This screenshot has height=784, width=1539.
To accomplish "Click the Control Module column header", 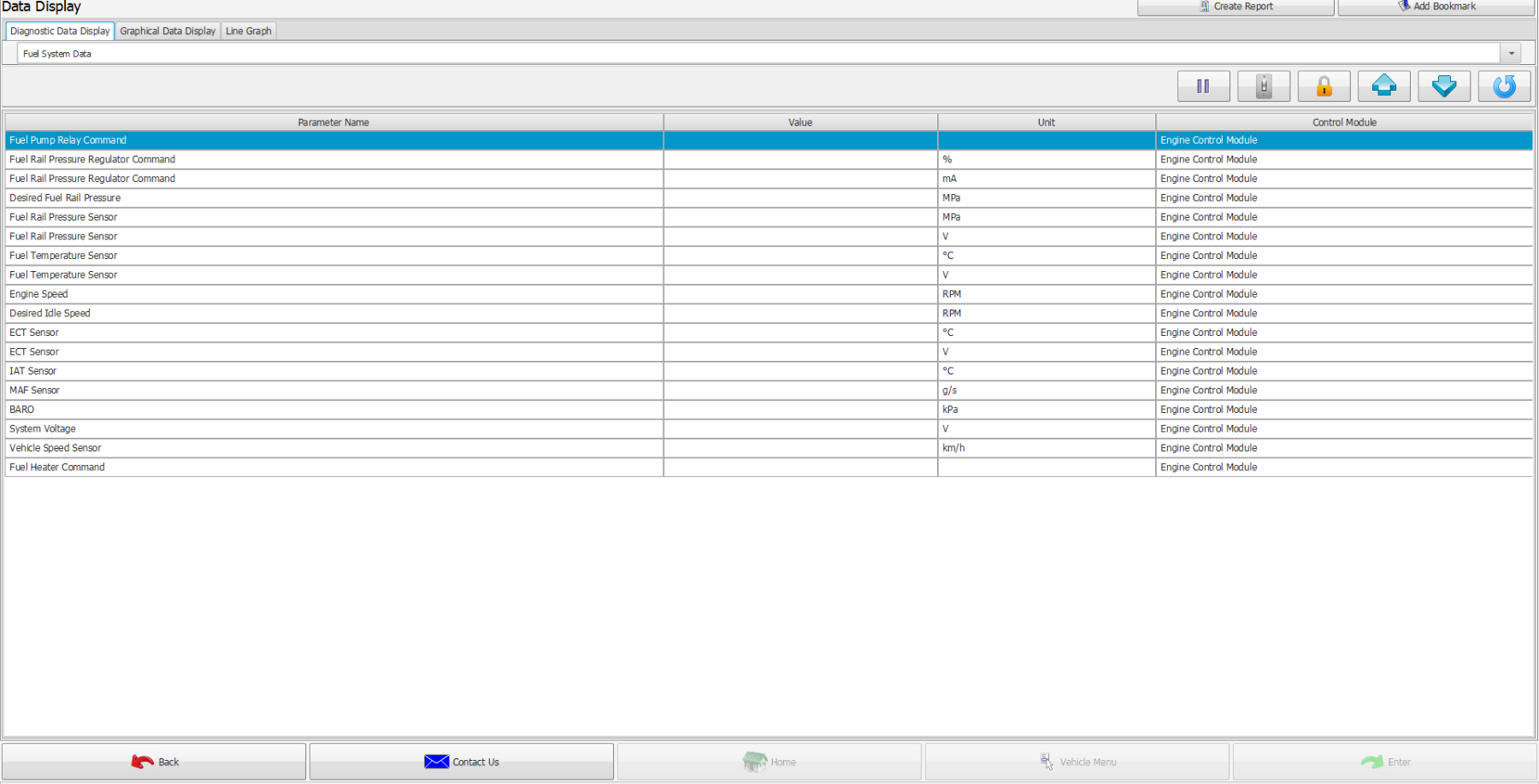I will point(1344,122).
